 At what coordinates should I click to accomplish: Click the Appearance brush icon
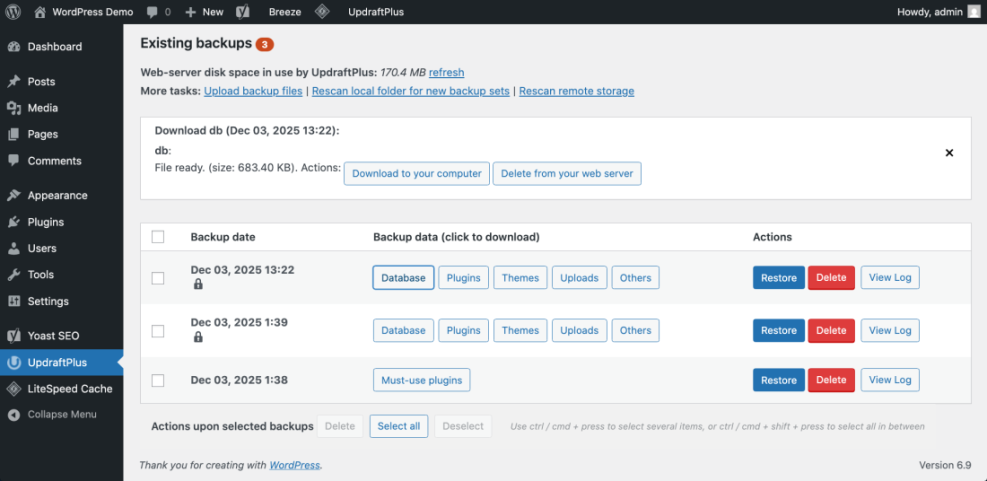click(14, 196)
